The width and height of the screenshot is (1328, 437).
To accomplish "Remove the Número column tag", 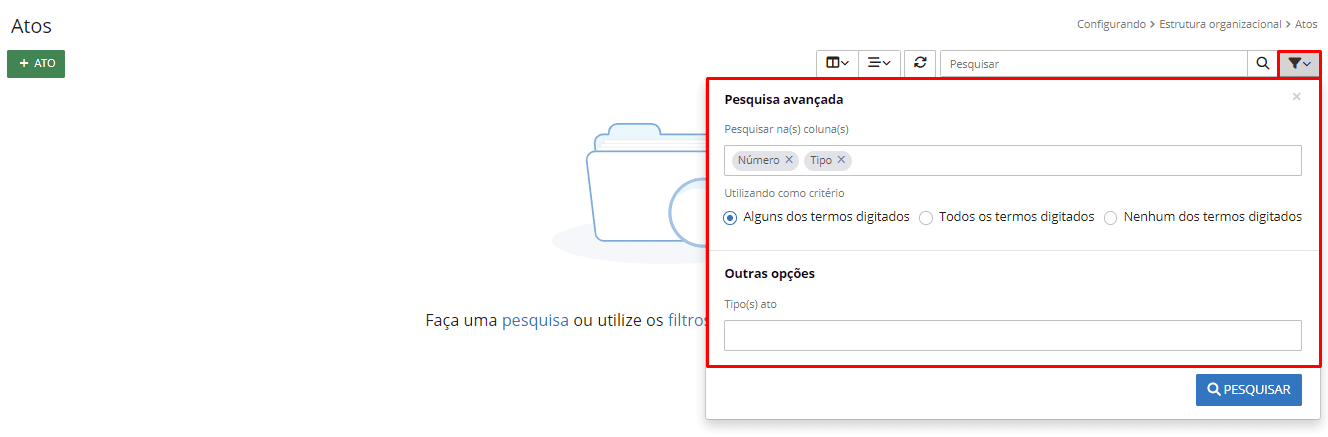I will [789, 160].
